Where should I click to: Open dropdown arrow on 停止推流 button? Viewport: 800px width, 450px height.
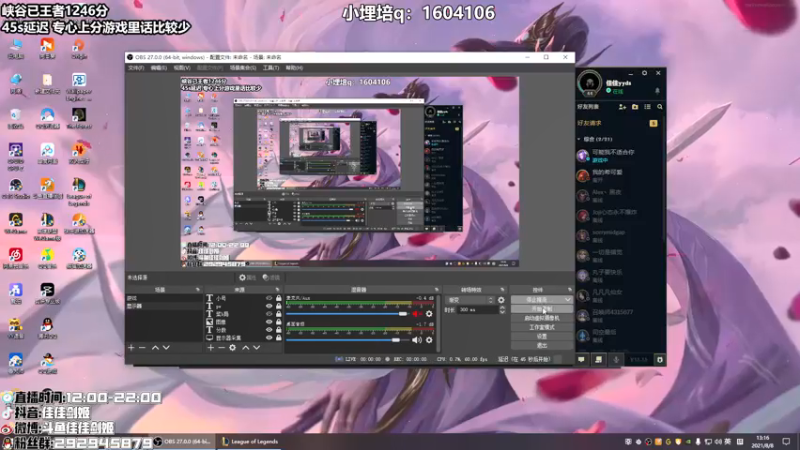567,299
